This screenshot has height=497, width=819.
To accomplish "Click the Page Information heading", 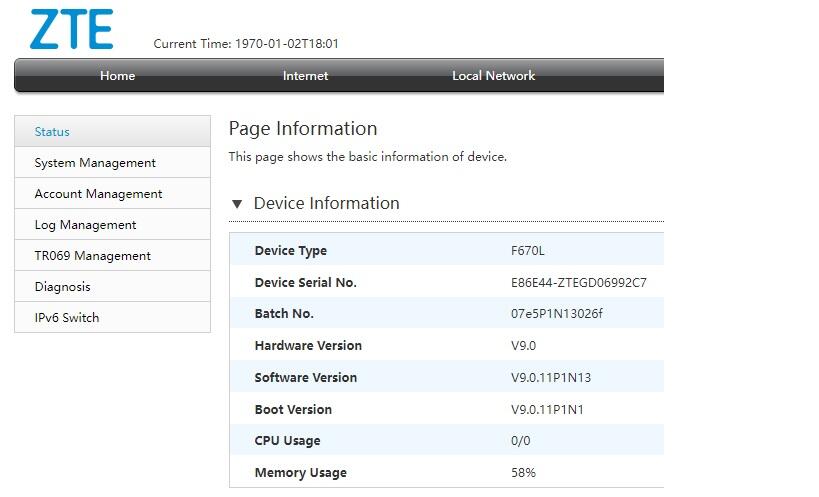I will (303, 129).
